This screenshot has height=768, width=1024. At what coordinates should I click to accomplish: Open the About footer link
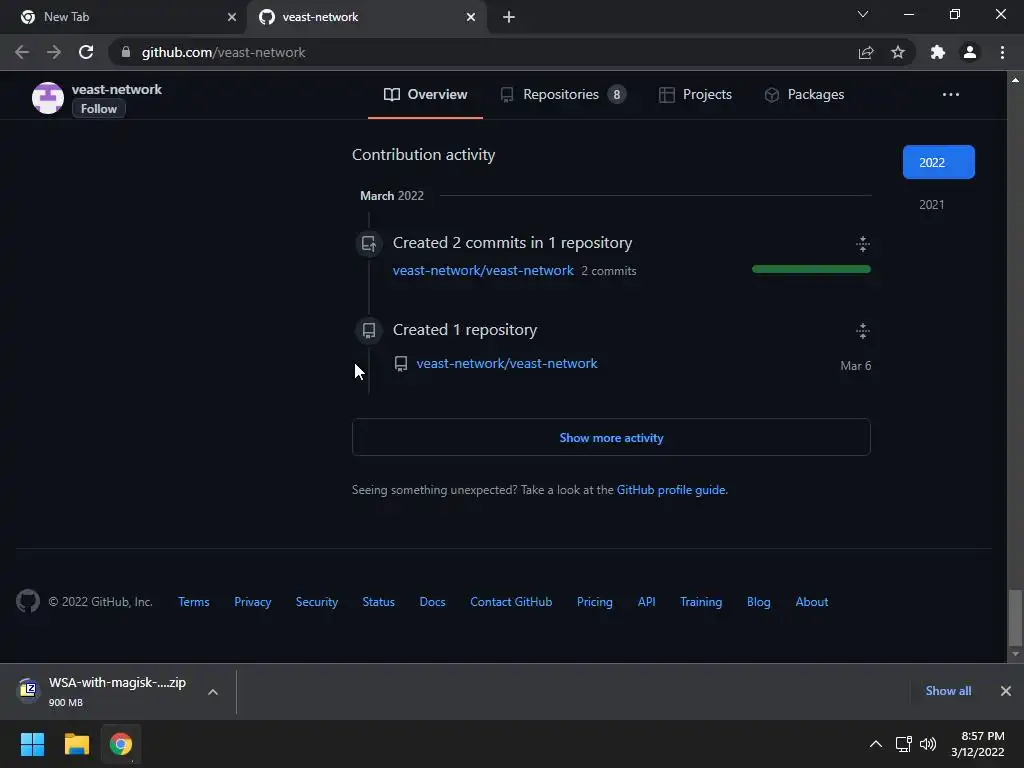(x=812, y=602)
